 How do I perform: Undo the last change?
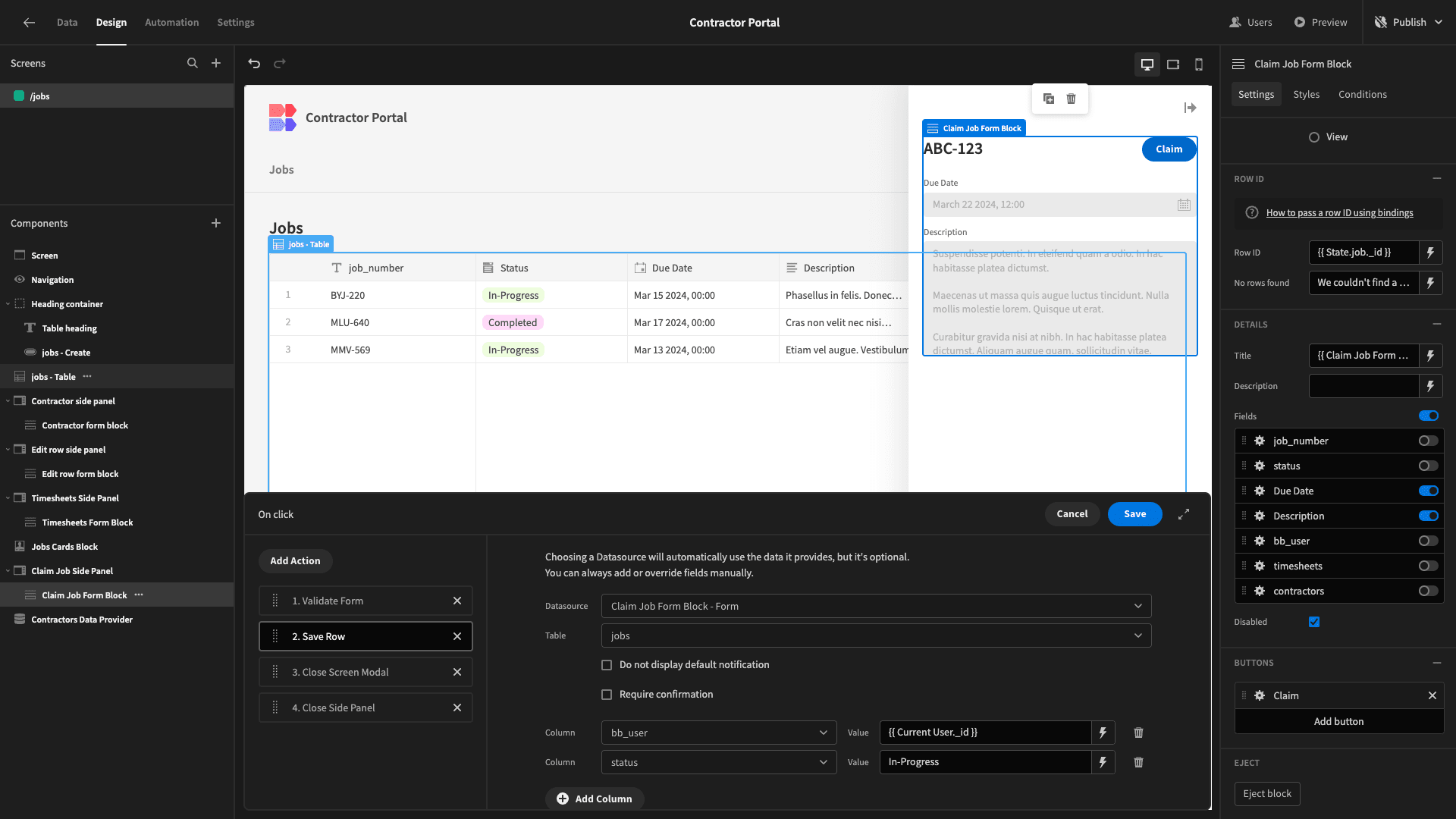click(x=254, y=64)
